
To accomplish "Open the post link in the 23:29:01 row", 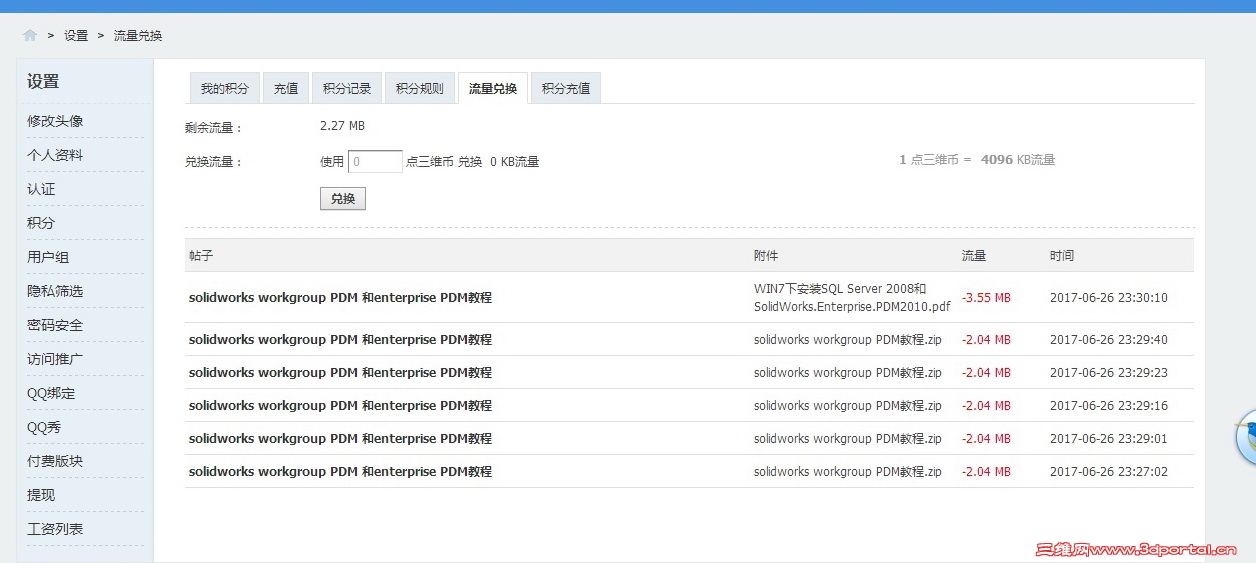I will pyautogui.click(x=340, y=438).
